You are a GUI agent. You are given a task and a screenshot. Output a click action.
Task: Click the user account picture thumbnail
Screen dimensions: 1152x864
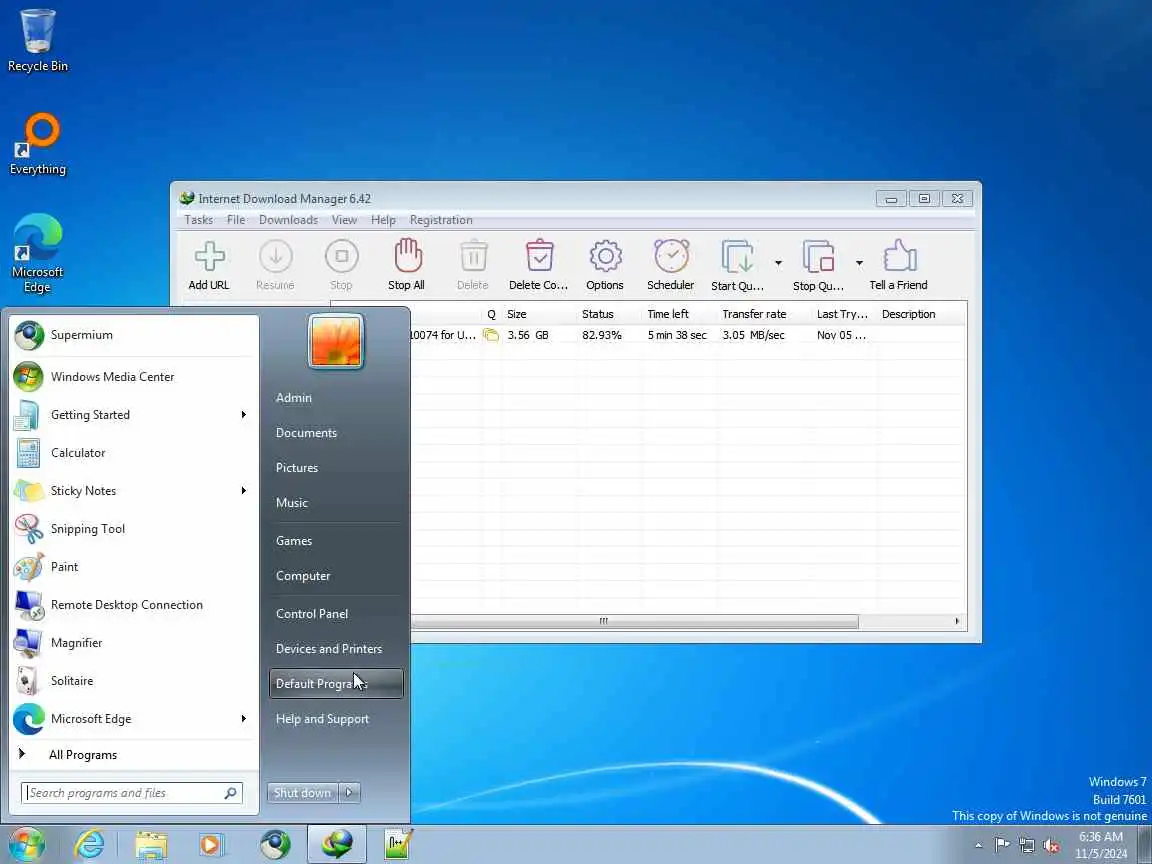[x=336, y=341]
